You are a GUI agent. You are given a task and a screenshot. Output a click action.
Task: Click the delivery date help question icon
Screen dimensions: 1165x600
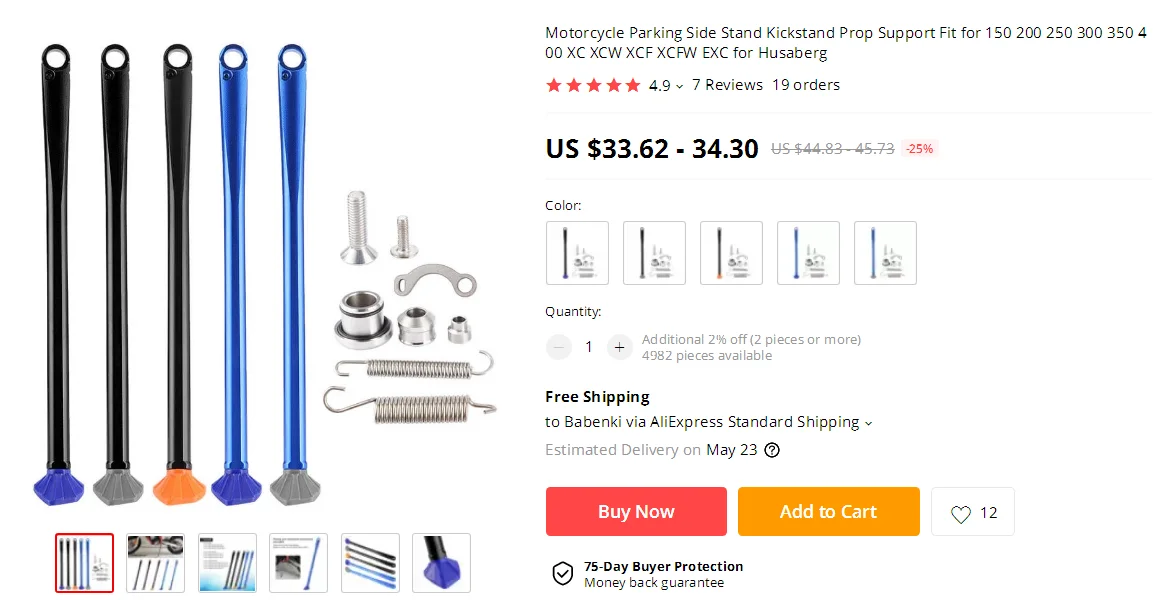coord(772,450)
